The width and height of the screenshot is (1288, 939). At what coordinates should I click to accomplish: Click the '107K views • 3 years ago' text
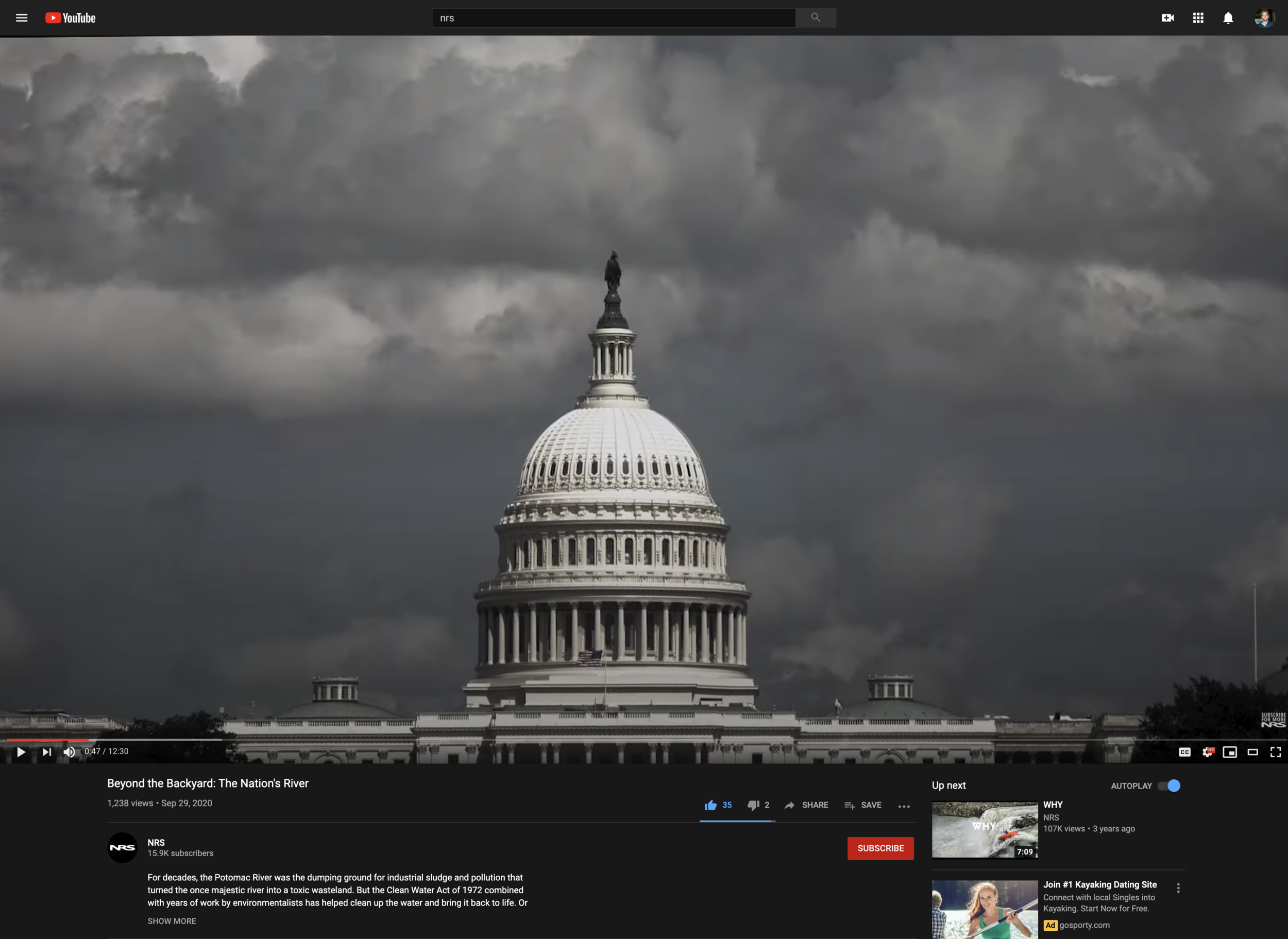[x=1089, y=829]
